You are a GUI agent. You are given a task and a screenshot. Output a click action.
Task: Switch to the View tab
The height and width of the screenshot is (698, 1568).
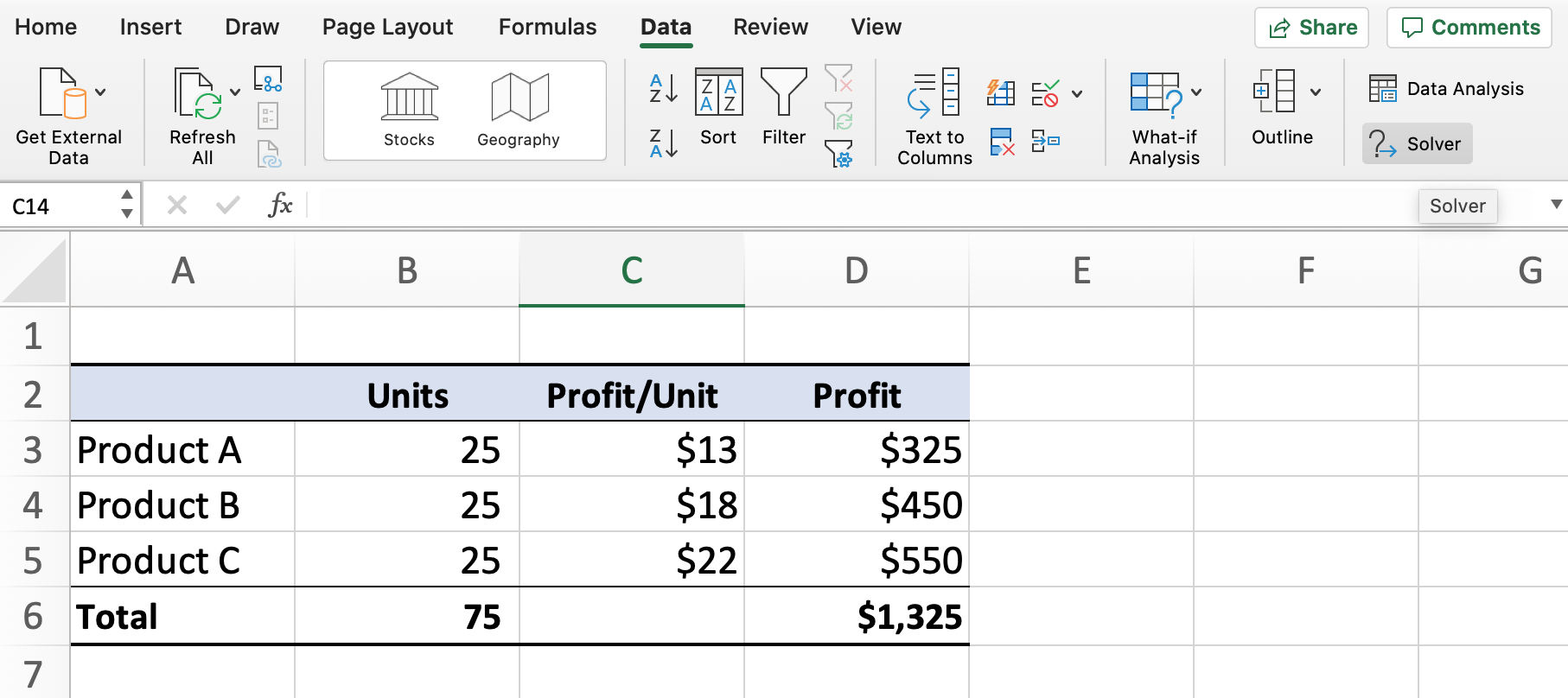pos(876,27)
